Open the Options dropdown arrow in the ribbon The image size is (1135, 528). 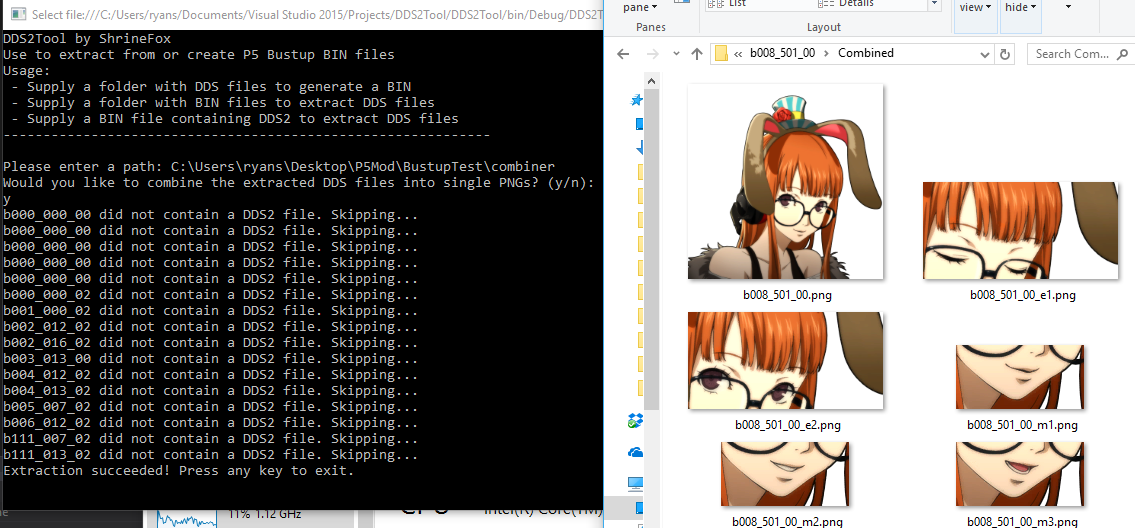(1068, 7)
